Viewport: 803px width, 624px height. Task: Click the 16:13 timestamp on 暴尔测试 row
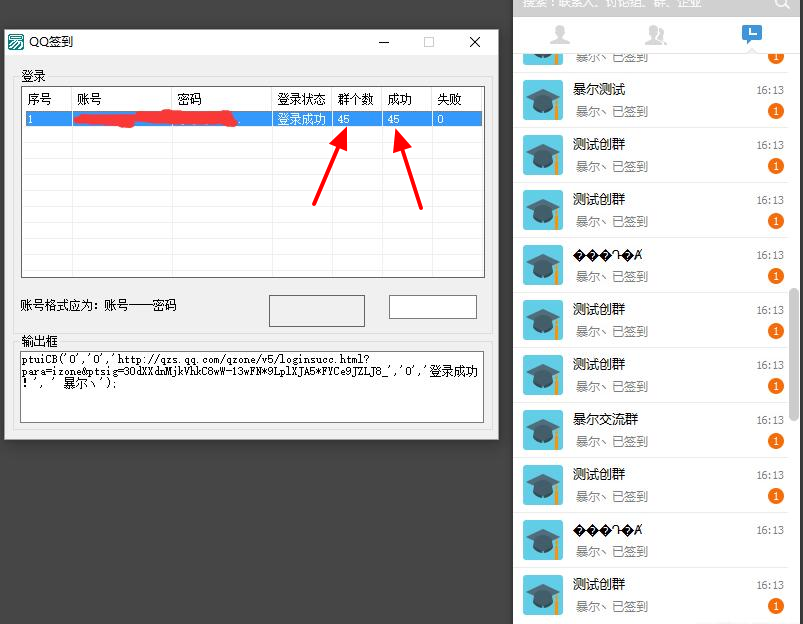click(x=770, y=90)
